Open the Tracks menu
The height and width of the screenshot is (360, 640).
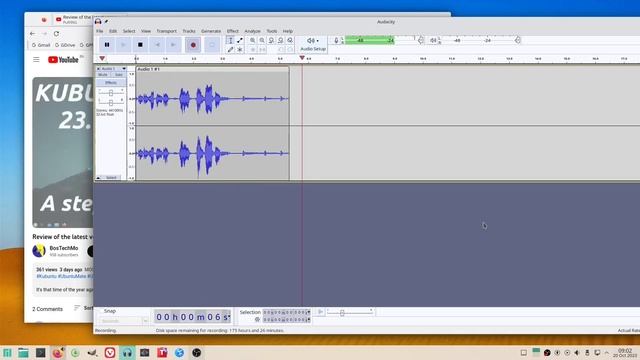tap(189, 31)
